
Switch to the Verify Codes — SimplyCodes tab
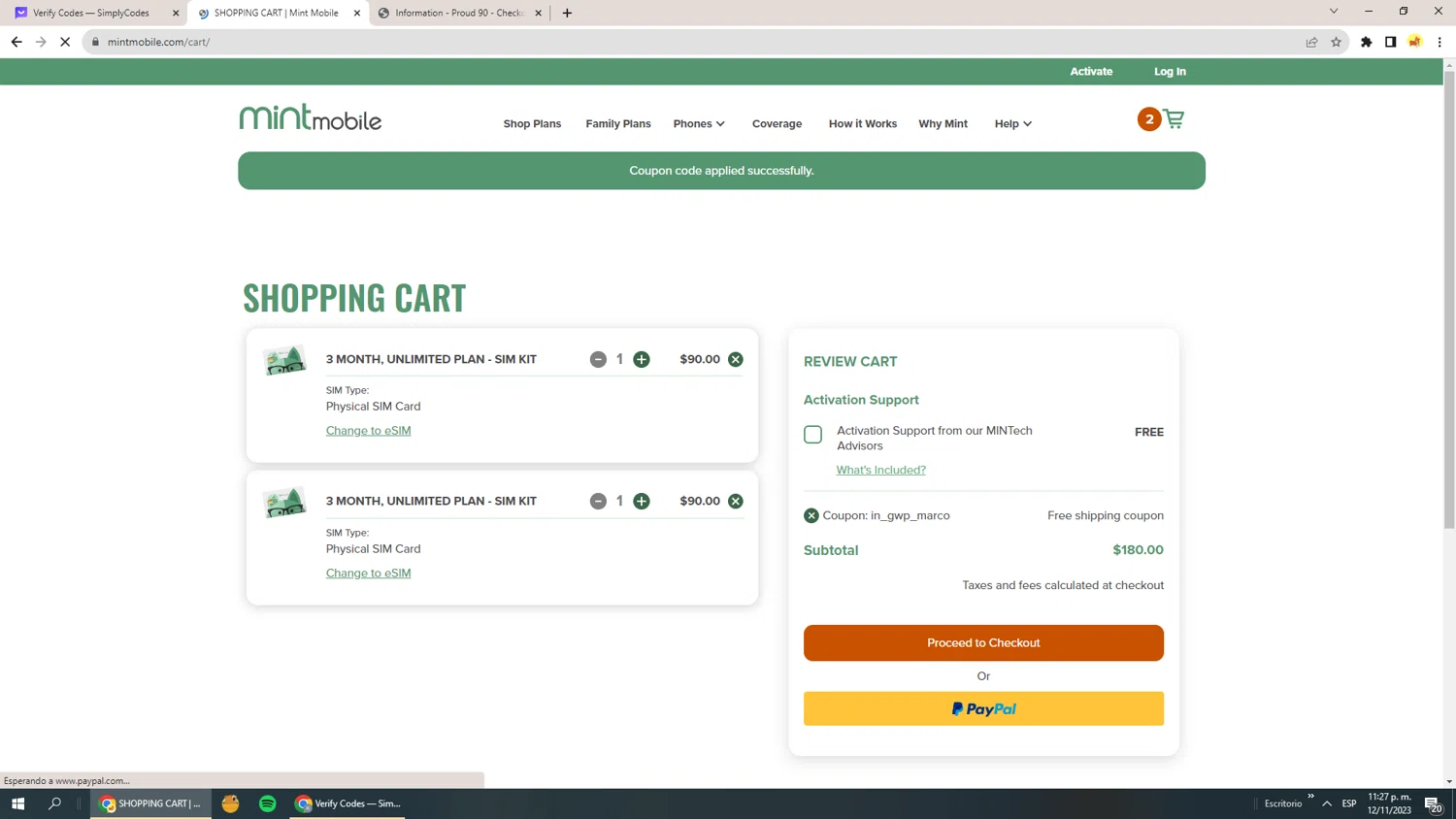pyautogui.click(x=91, y=13)
